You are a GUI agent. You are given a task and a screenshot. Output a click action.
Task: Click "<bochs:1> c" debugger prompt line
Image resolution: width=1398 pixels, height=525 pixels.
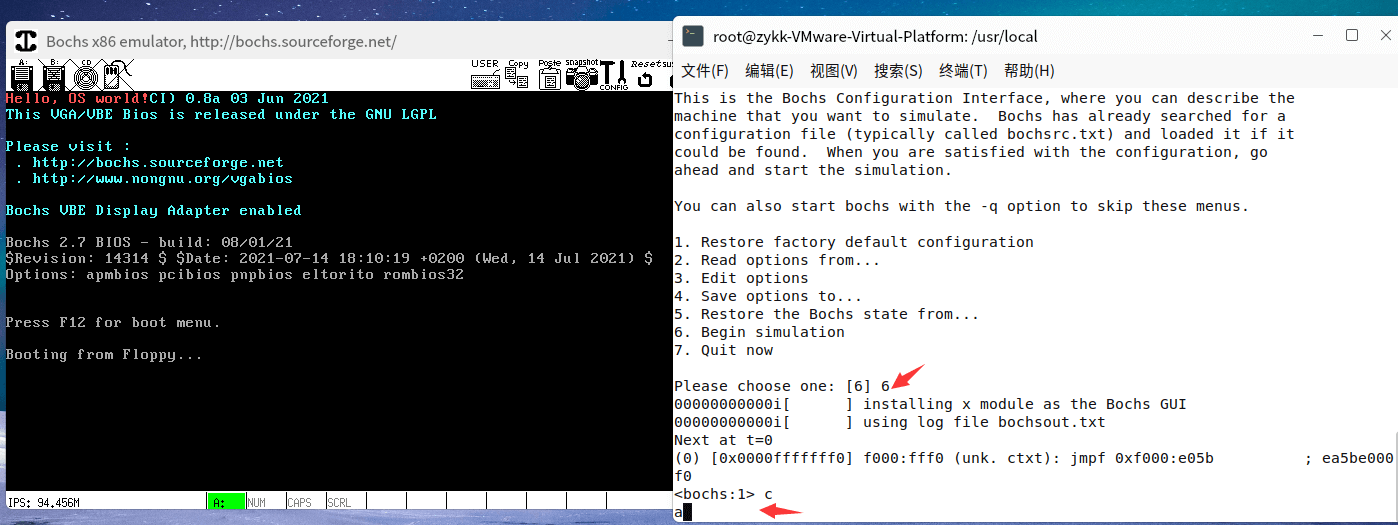pos(723,494)
